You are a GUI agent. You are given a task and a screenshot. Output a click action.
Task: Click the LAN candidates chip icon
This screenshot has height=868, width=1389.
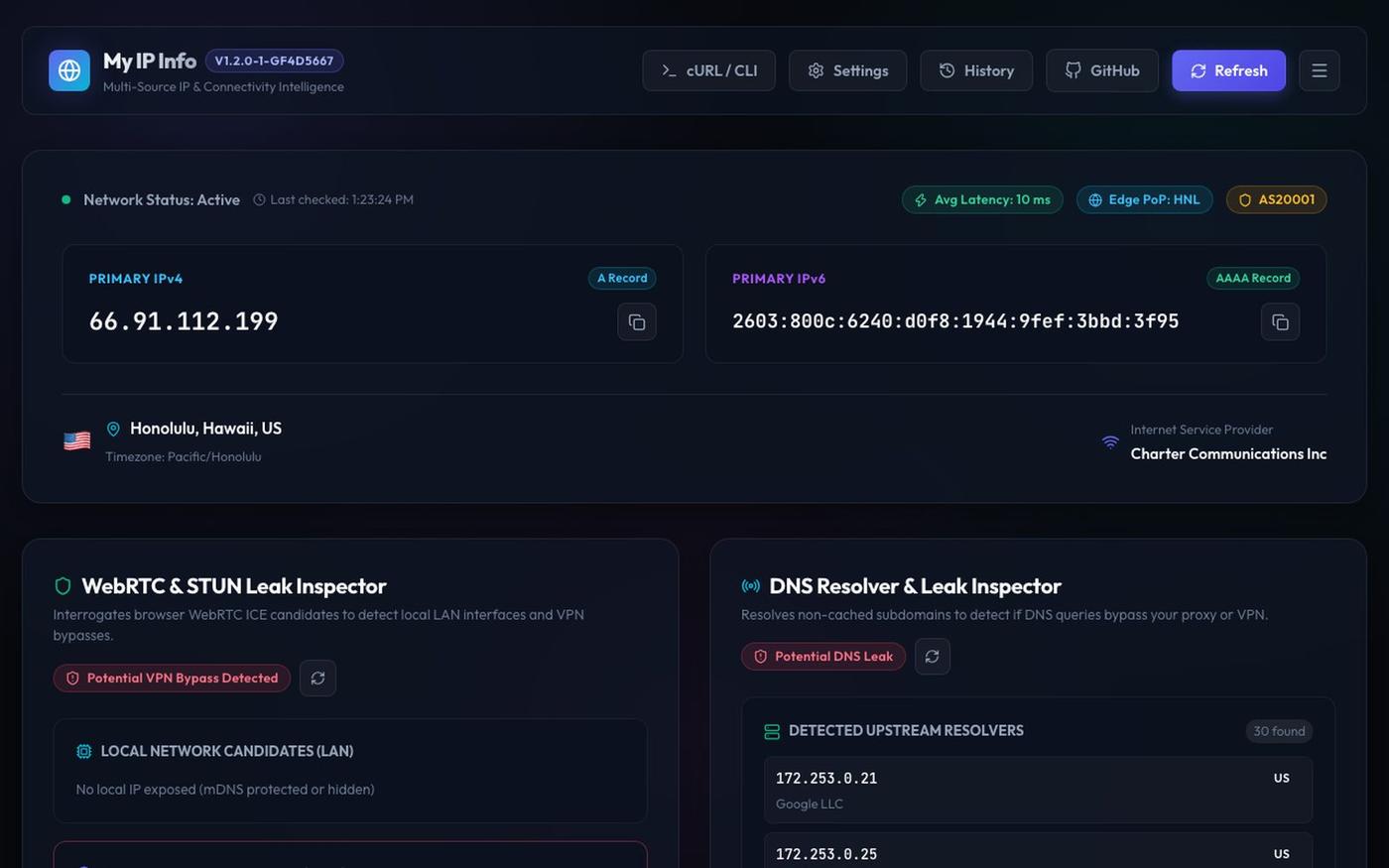point(84,751)
